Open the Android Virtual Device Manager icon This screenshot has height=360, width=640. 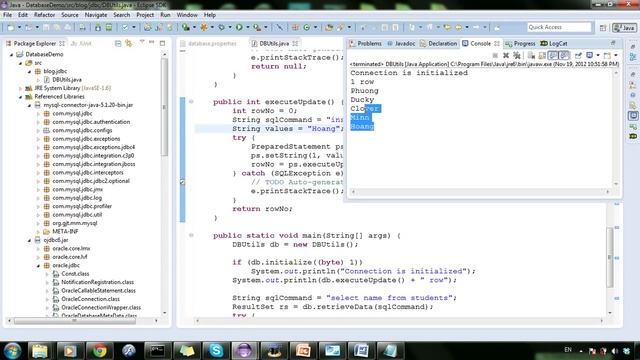point(109,27)
